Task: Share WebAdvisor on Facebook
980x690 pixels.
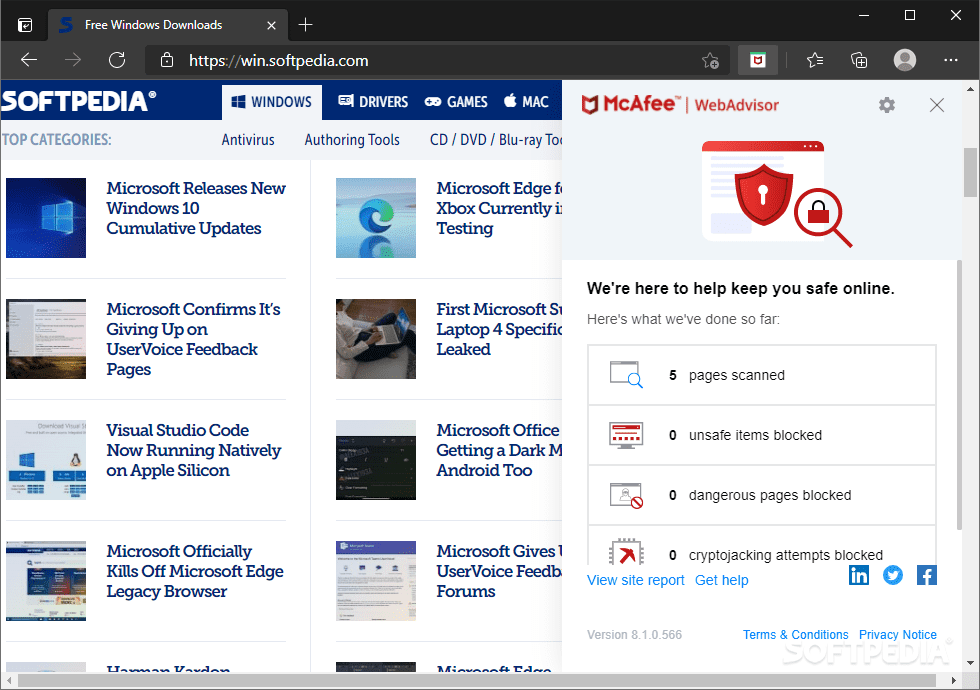Action: (x=926, y=575)
